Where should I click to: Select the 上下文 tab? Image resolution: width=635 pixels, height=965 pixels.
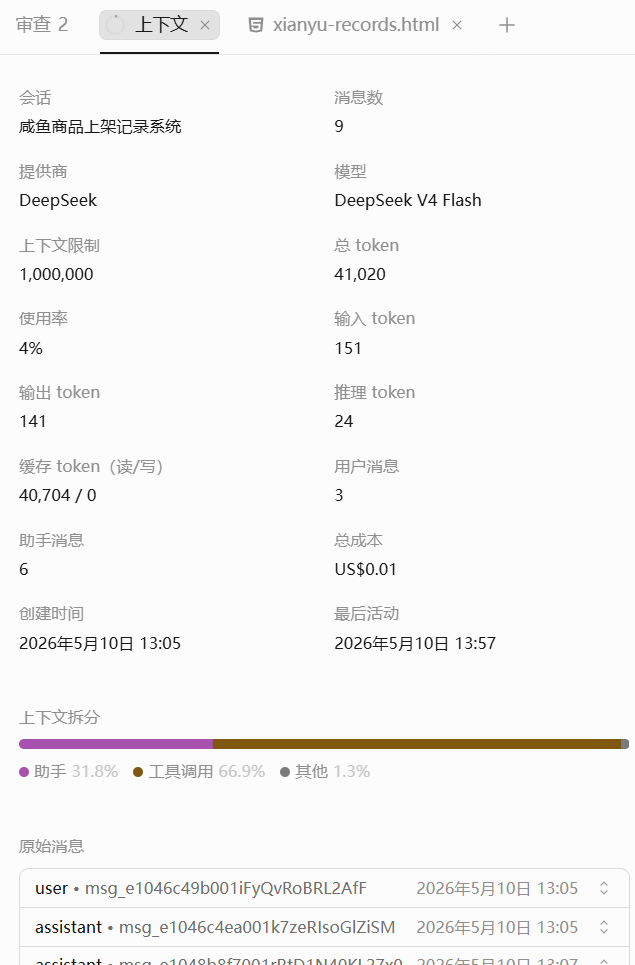[159, 25]
